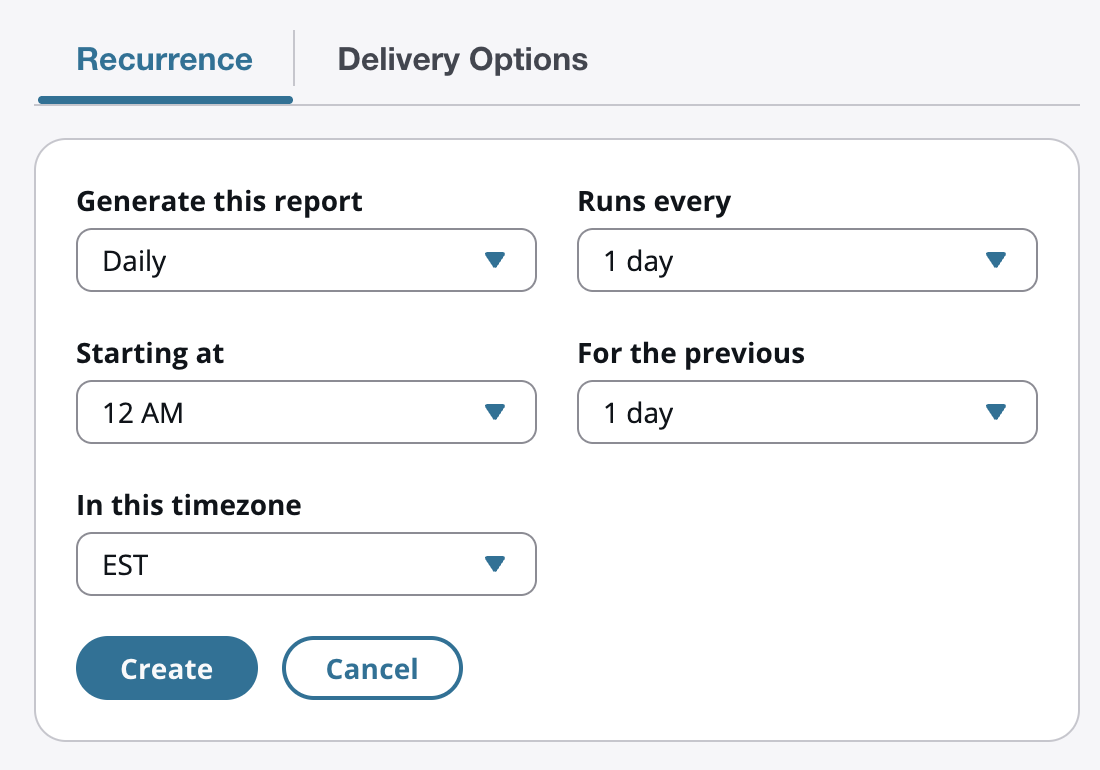The width and height of the screenshot is (1100, 770).
Task: Expand the Runs every combo box
Action: pos(807,261)
